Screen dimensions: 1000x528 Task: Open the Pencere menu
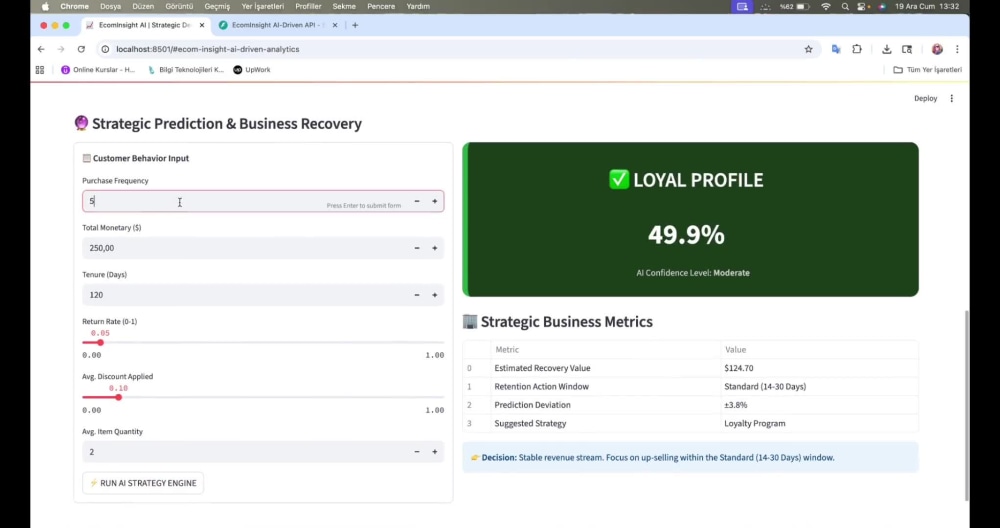pos(381,6)
